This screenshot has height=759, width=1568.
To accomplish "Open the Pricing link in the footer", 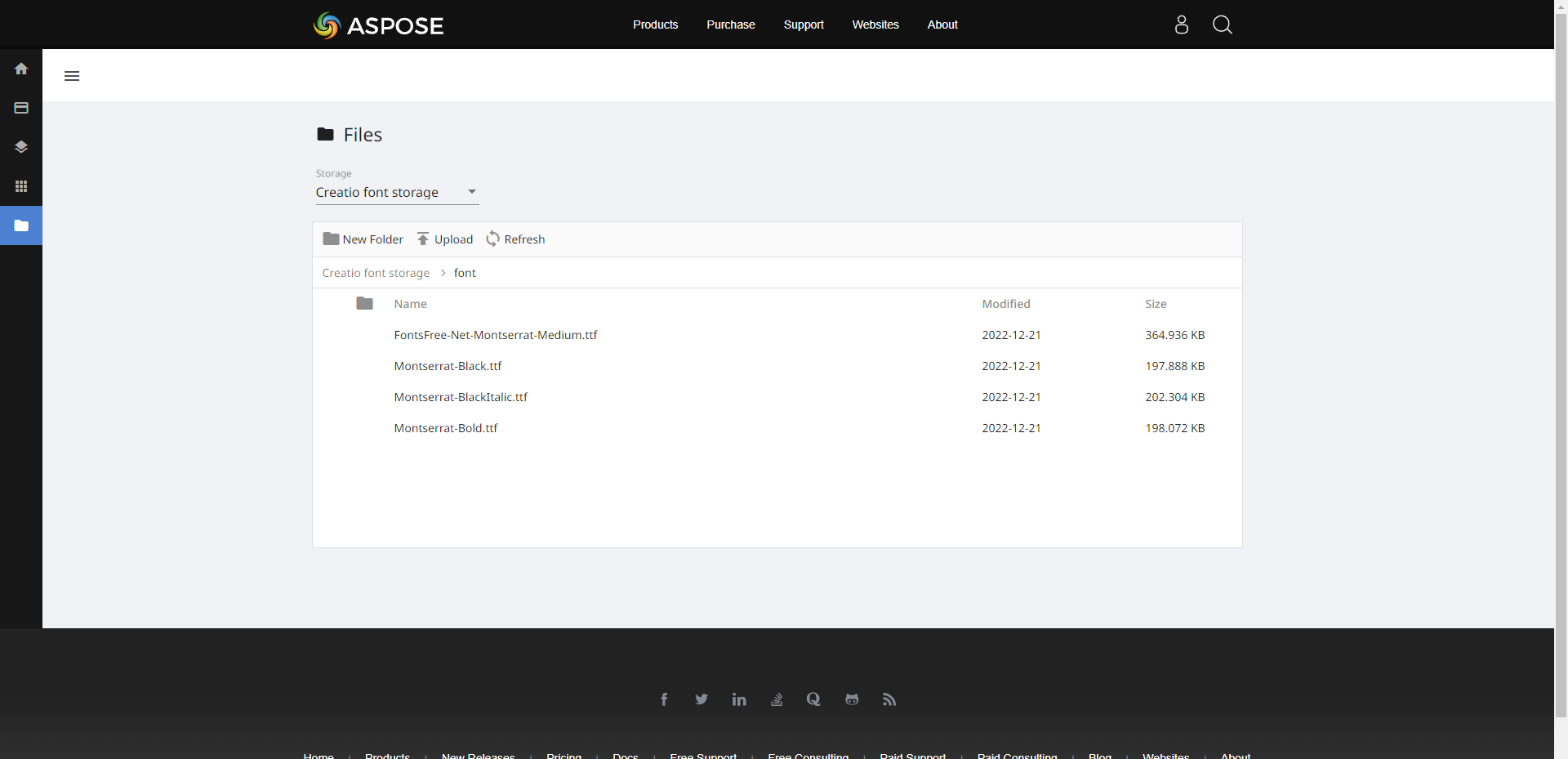I will [x=563, y=756].
